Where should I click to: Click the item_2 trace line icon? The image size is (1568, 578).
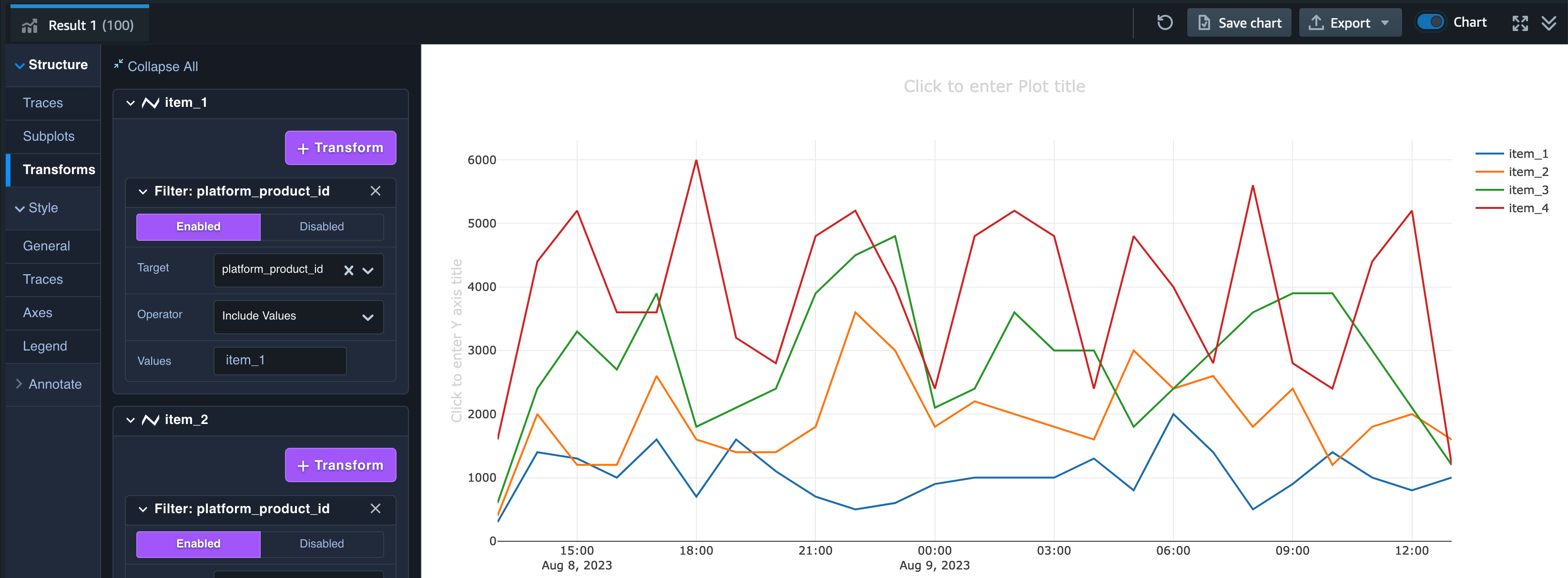click(x=150, y=420)
